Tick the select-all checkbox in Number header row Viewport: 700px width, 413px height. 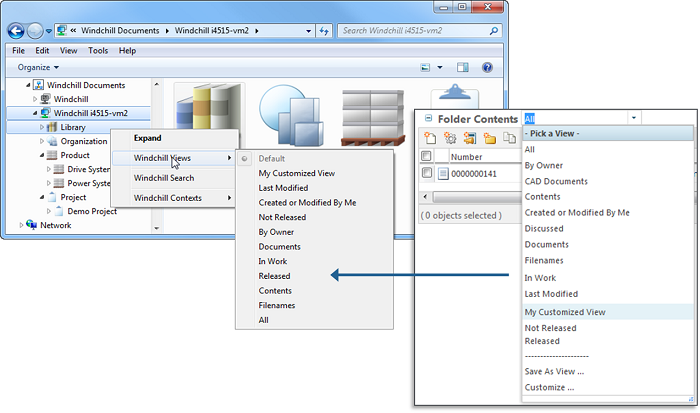[426, 156]
